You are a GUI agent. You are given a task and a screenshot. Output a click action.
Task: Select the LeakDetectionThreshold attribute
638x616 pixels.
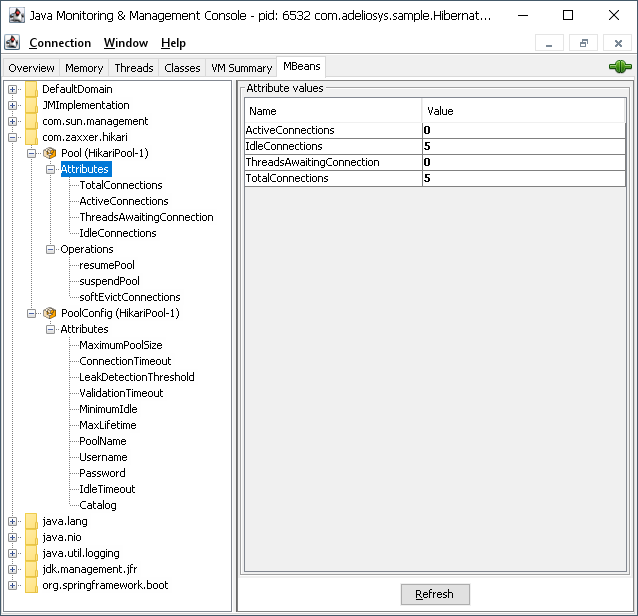[x=137, y=377]
